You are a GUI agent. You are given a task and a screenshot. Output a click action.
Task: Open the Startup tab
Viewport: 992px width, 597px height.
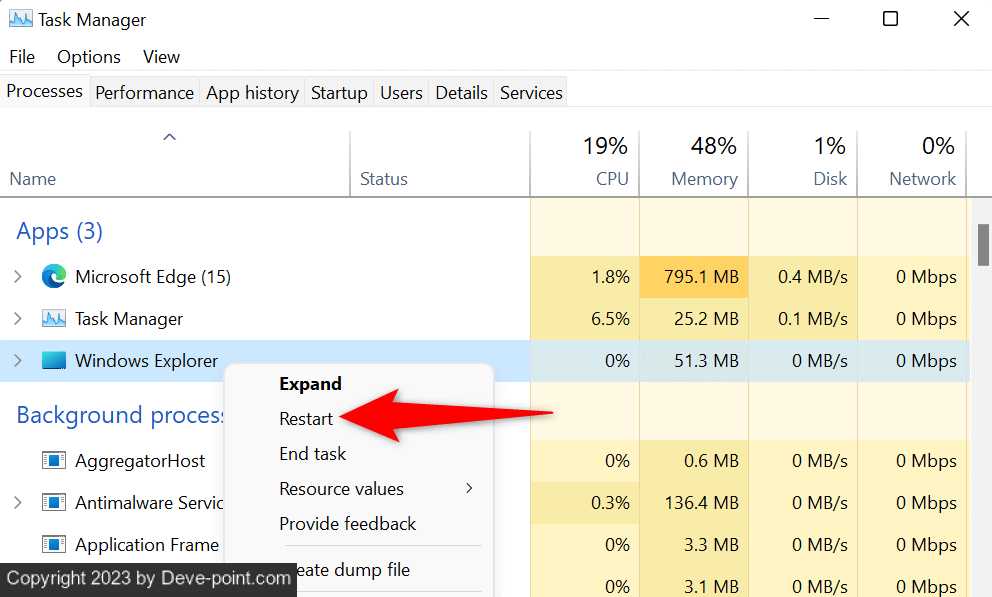pyautogui.click(x=339, y=93)
